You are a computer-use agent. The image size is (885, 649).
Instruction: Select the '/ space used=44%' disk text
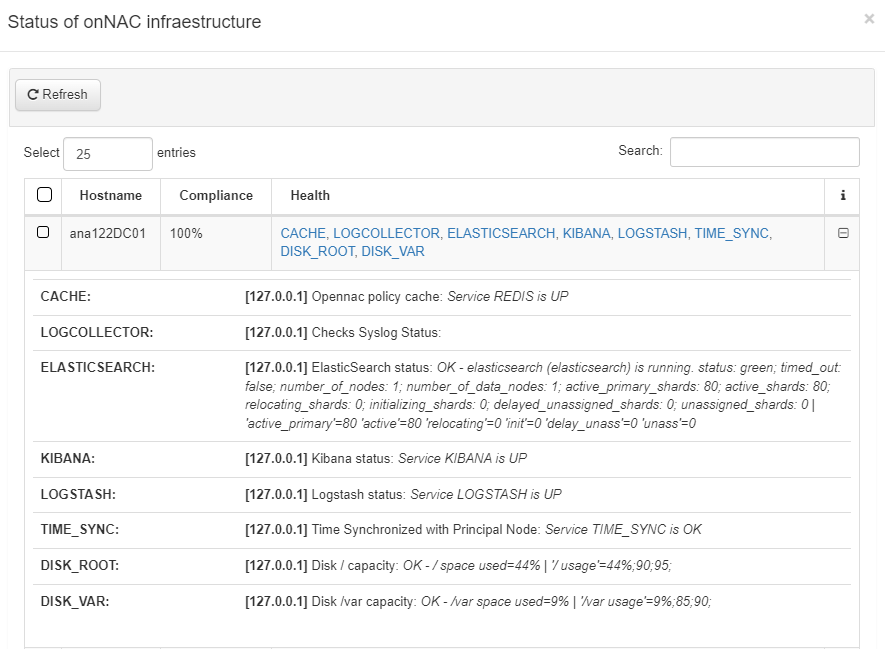point(486,565)
